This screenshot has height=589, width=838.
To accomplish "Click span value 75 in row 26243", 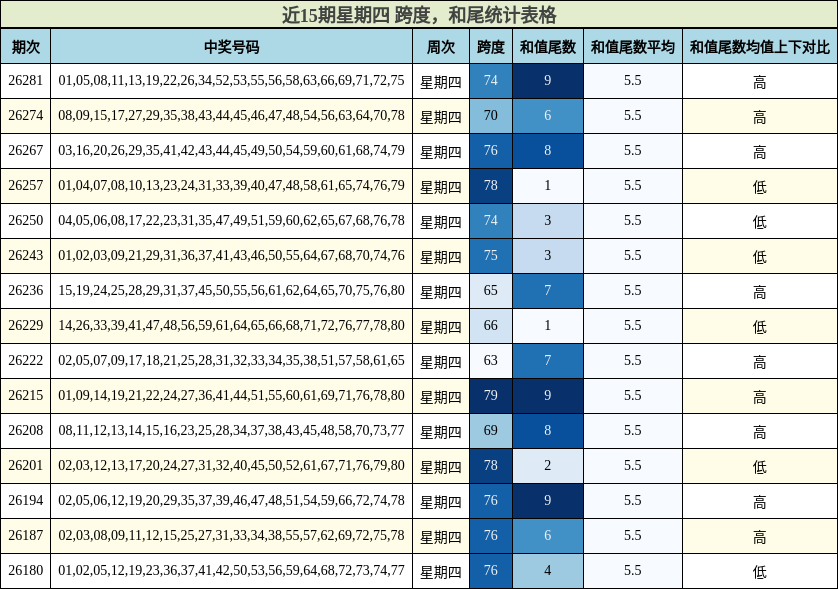I will [491, 255].
